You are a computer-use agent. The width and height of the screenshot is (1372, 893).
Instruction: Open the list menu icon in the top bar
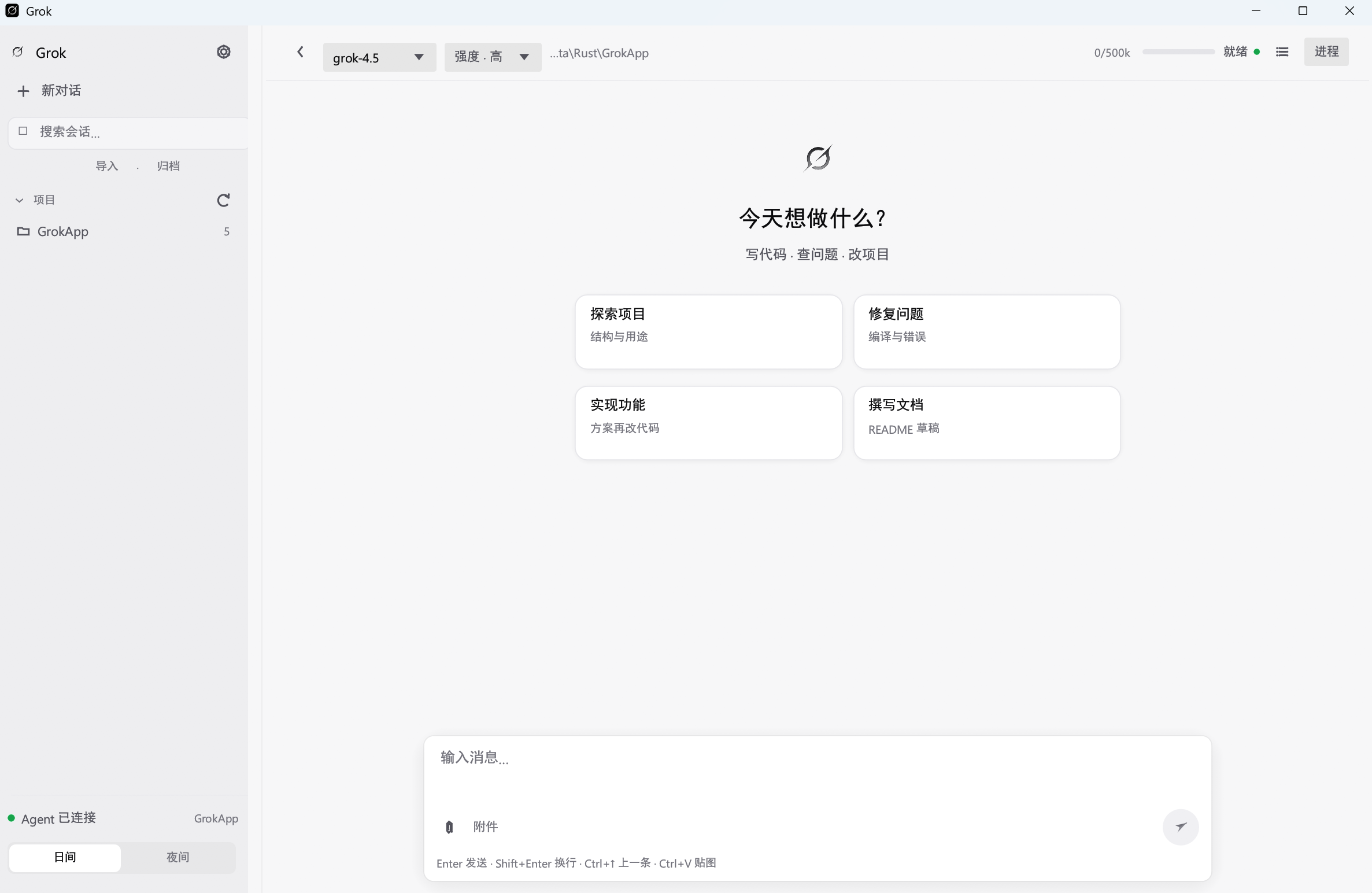tap(1282, 52)
